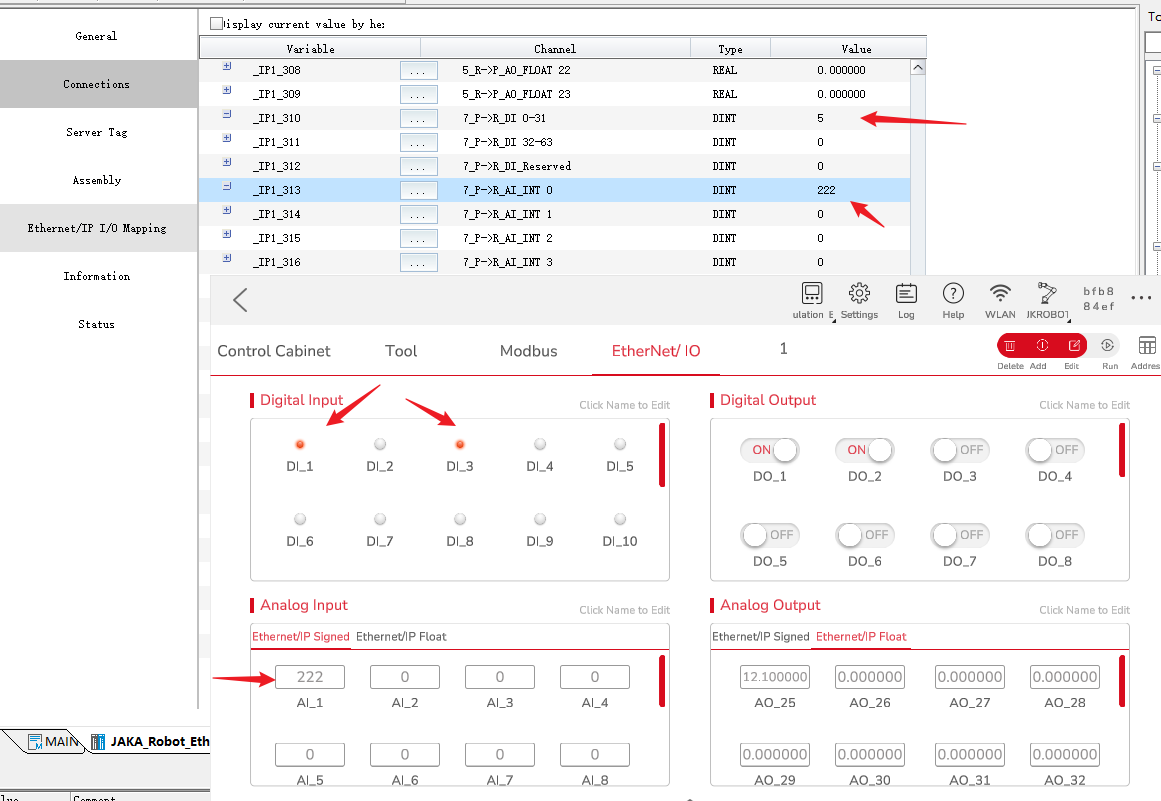Image resolution: width=1161 pixels, height=801 pixels.
Task: Click the AI_1 input field showing 222
Action: (x=309, y=677)
